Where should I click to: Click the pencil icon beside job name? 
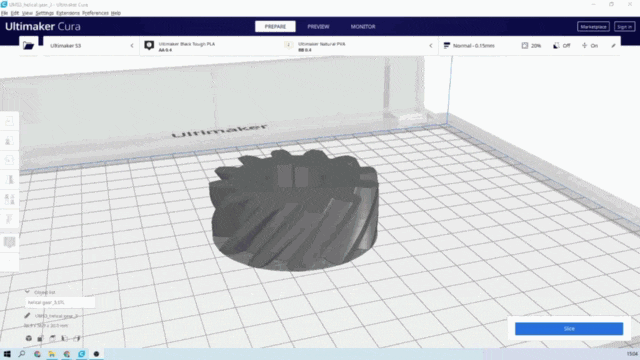[27, 316]
